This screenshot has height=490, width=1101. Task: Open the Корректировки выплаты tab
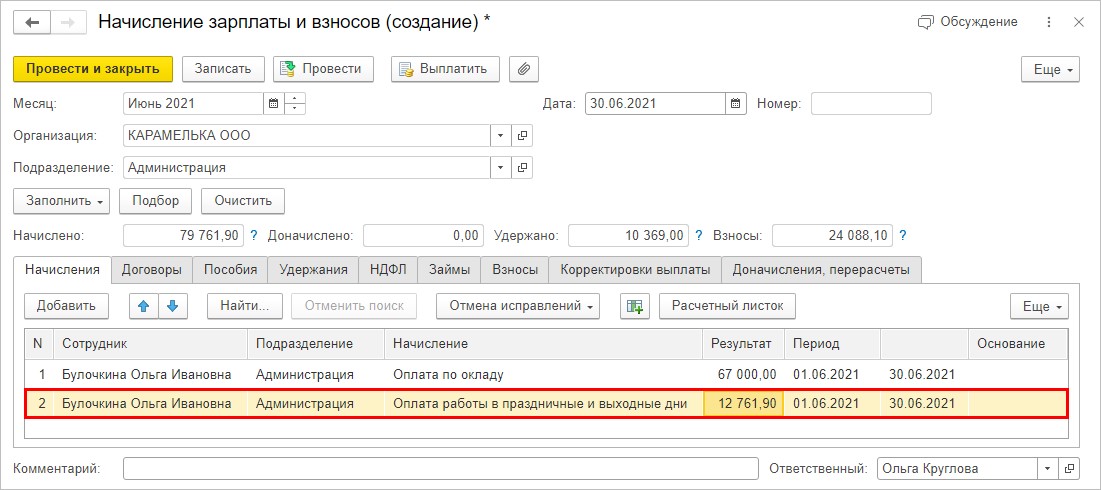pyautogui.click(x=635, y=270)
